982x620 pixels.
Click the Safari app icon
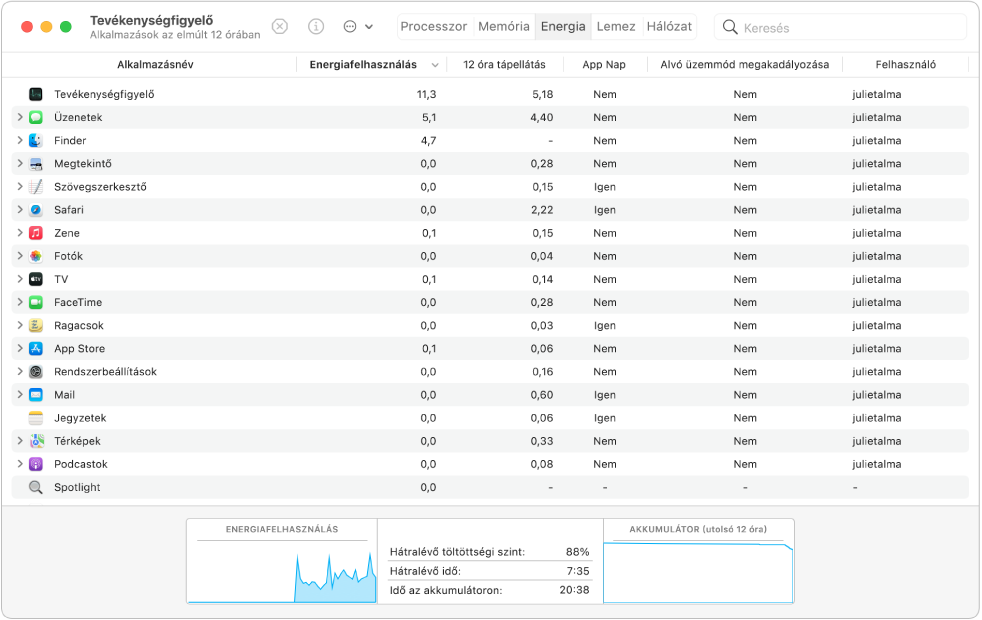point(36,210)
